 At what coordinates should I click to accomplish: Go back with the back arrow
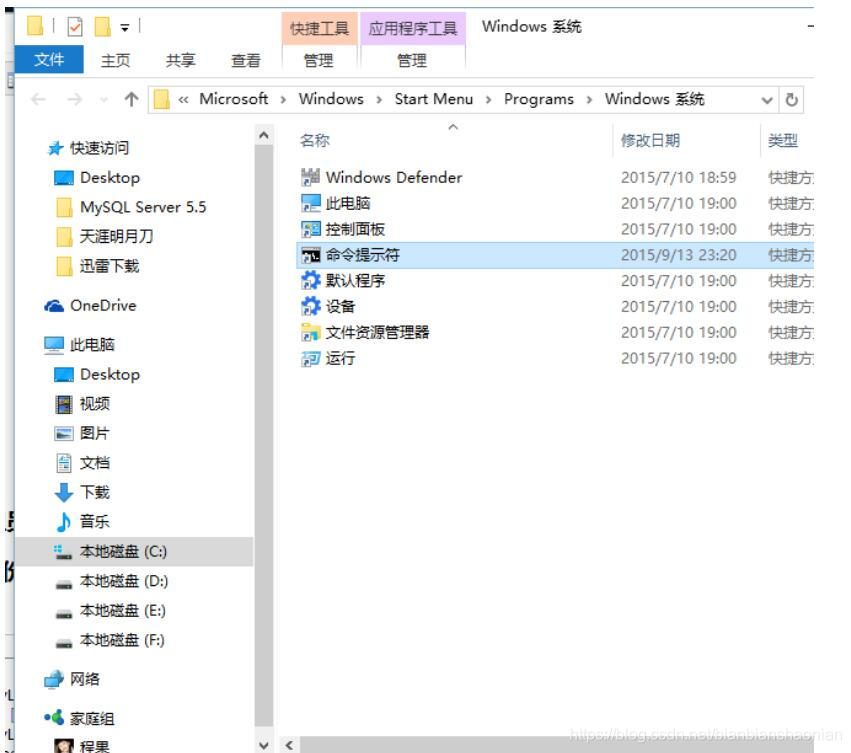[x=38, y=99]
